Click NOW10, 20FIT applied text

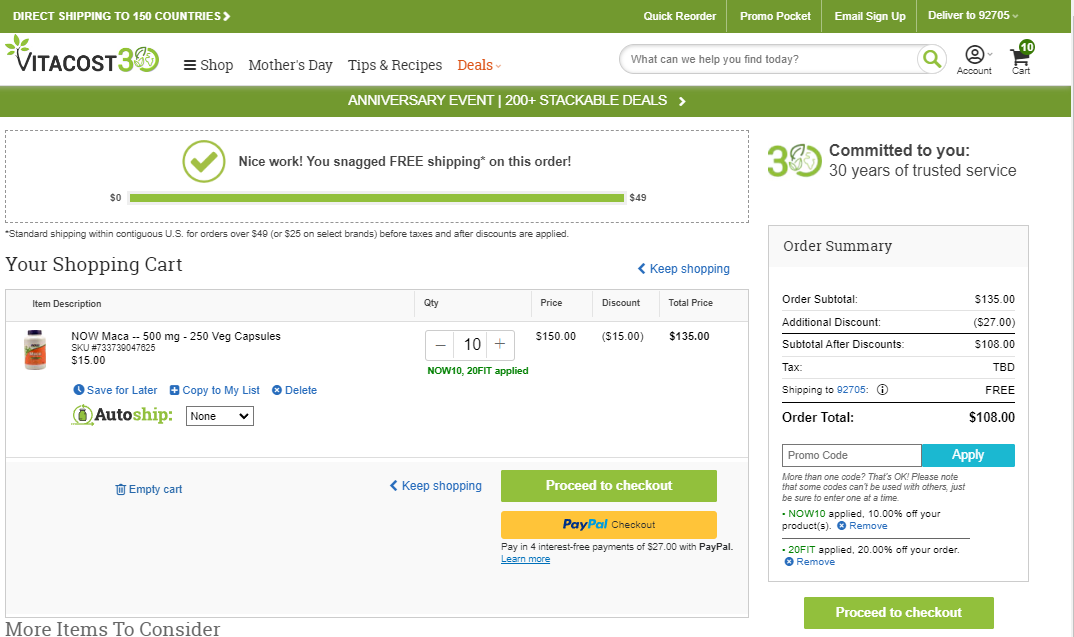478,371
